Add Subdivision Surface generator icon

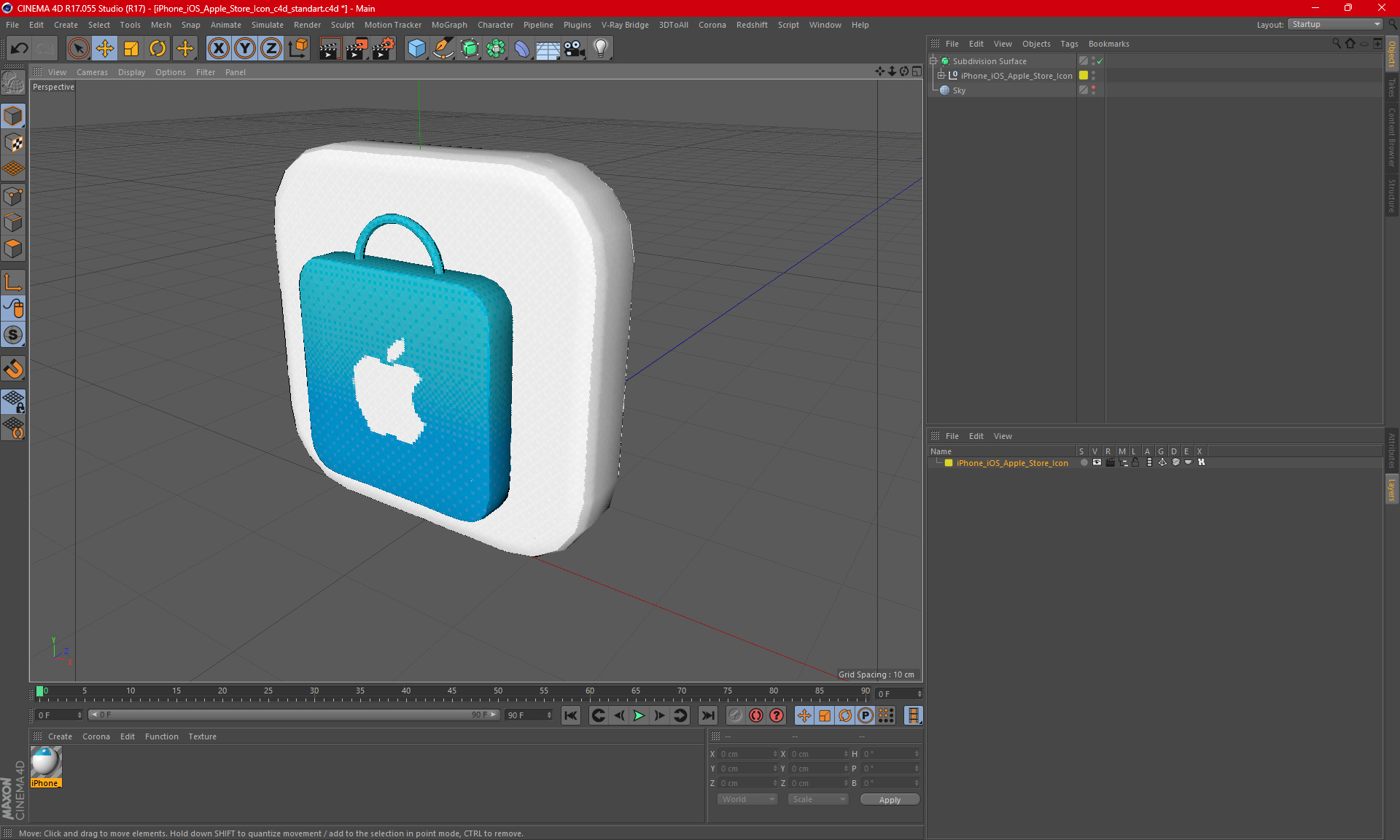pos(470,49)
